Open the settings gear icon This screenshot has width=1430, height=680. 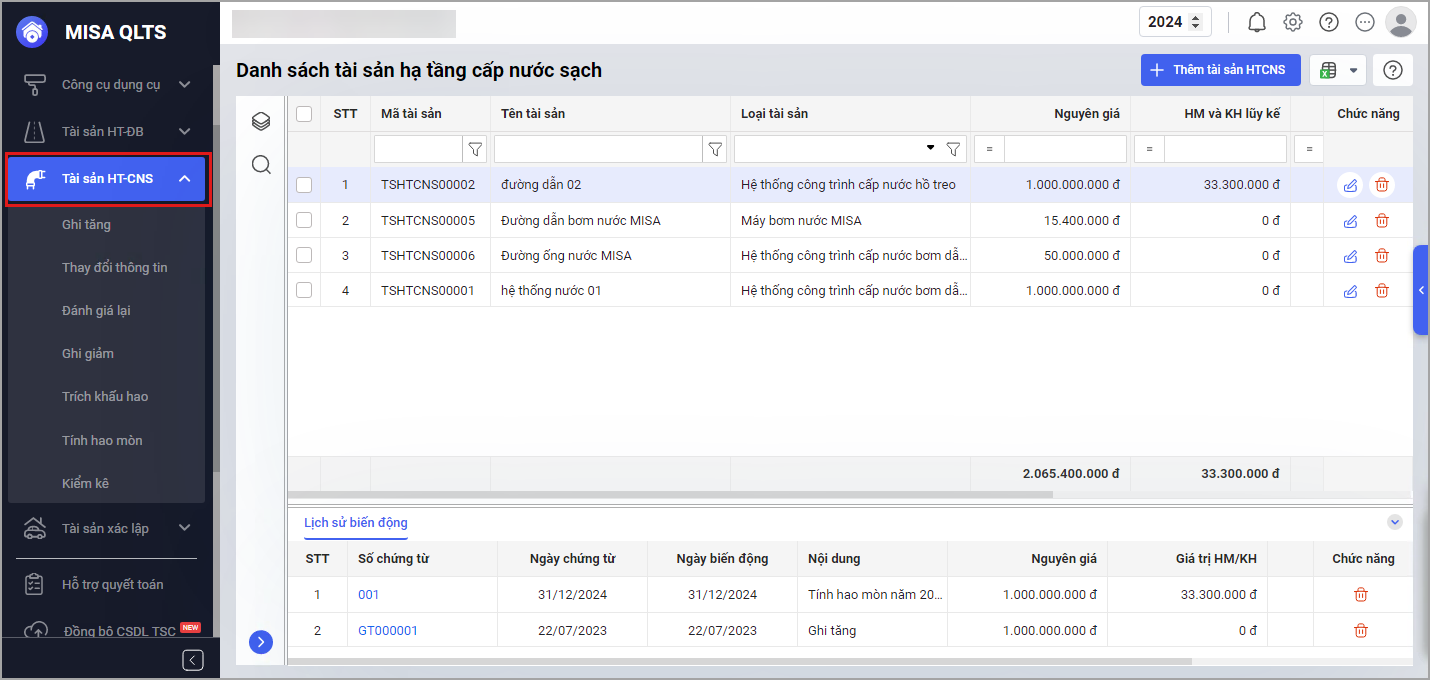pyautogui.click(x=1293, y=22)
